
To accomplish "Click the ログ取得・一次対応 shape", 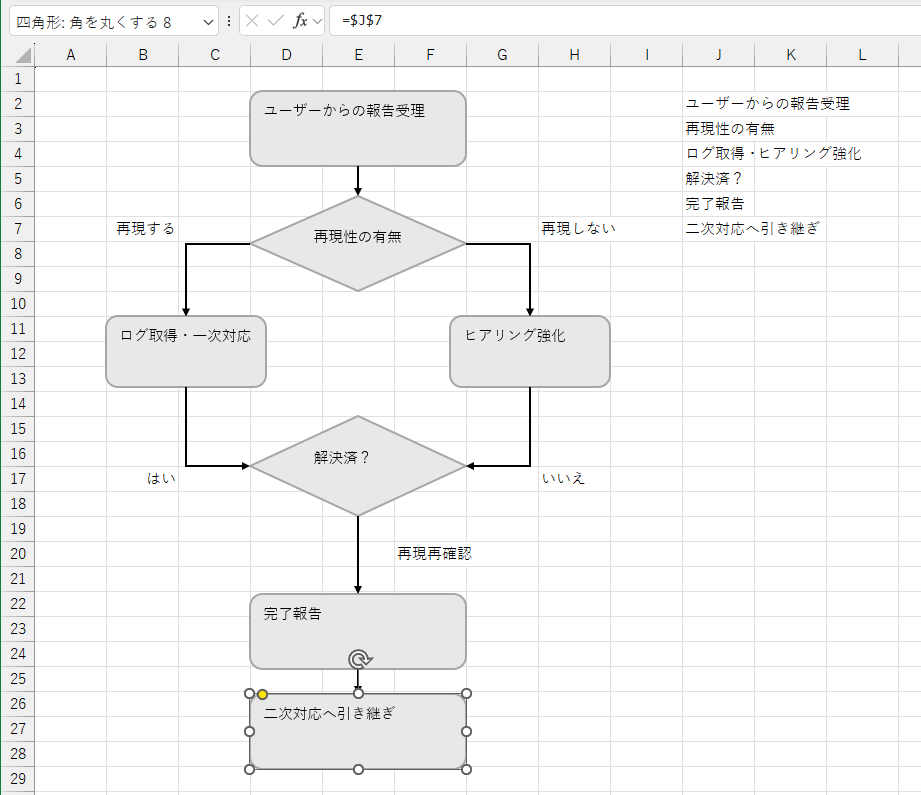I will click(185, 351).
